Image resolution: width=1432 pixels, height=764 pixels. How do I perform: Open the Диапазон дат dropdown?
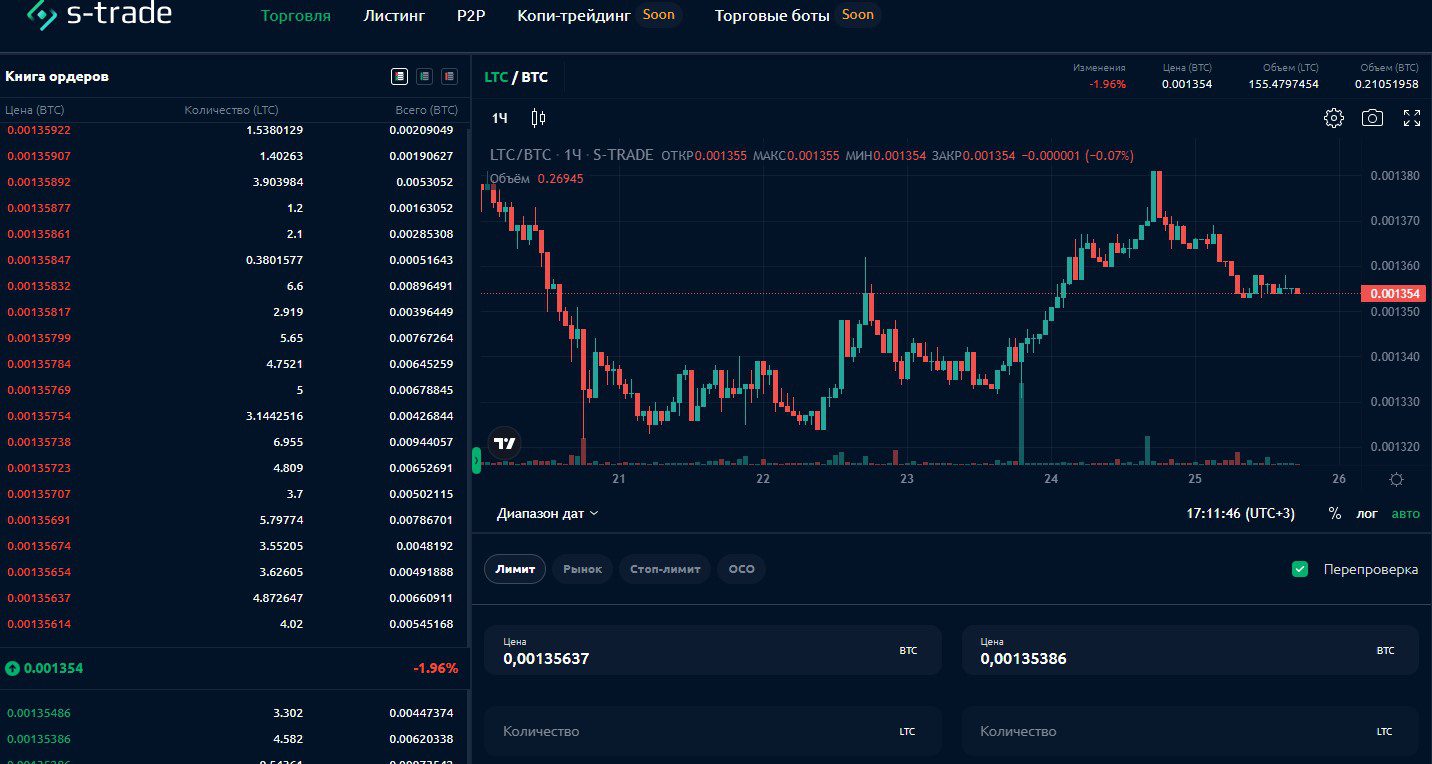[548, 513]
